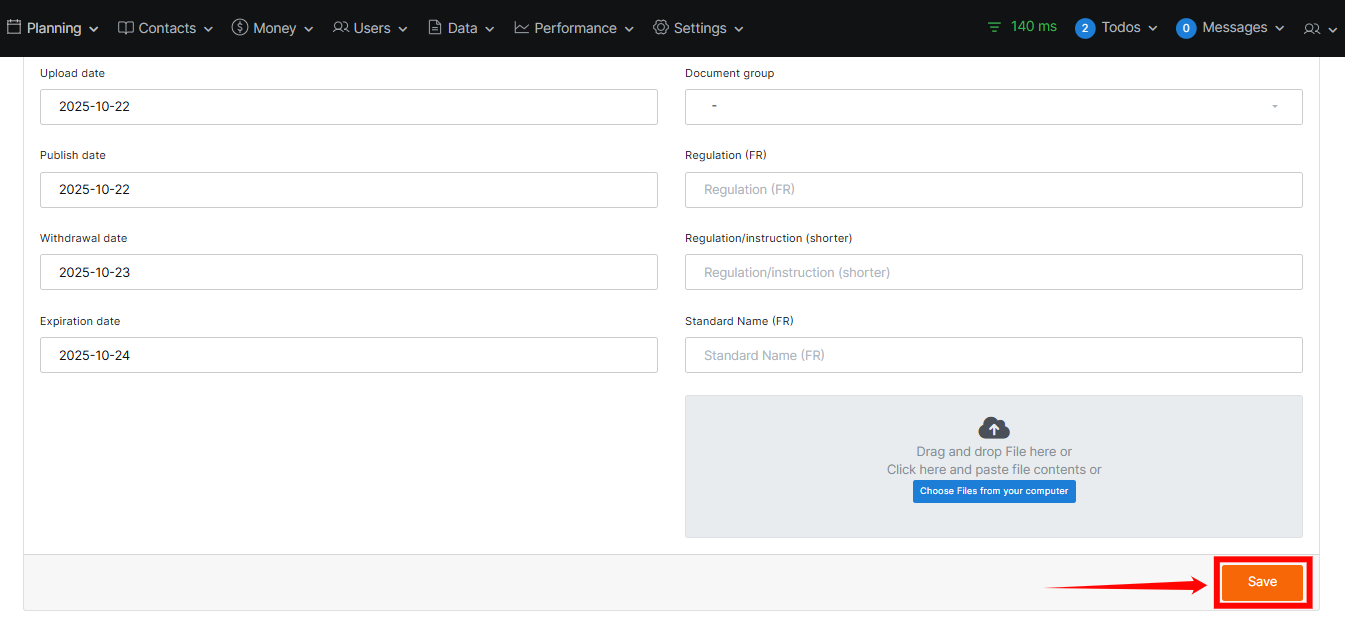This screenshot has height=618, width=1345.
Task: Click the Contacts book icon
Action: (x=126, y=28)
